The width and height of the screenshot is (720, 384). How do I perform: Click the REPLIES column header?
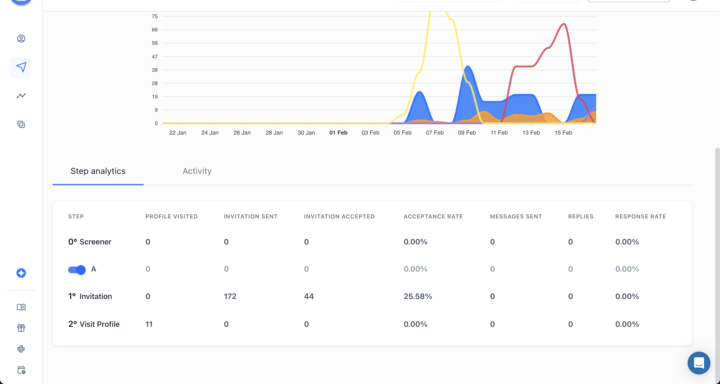pyautogui.click(x=580, y=216)
